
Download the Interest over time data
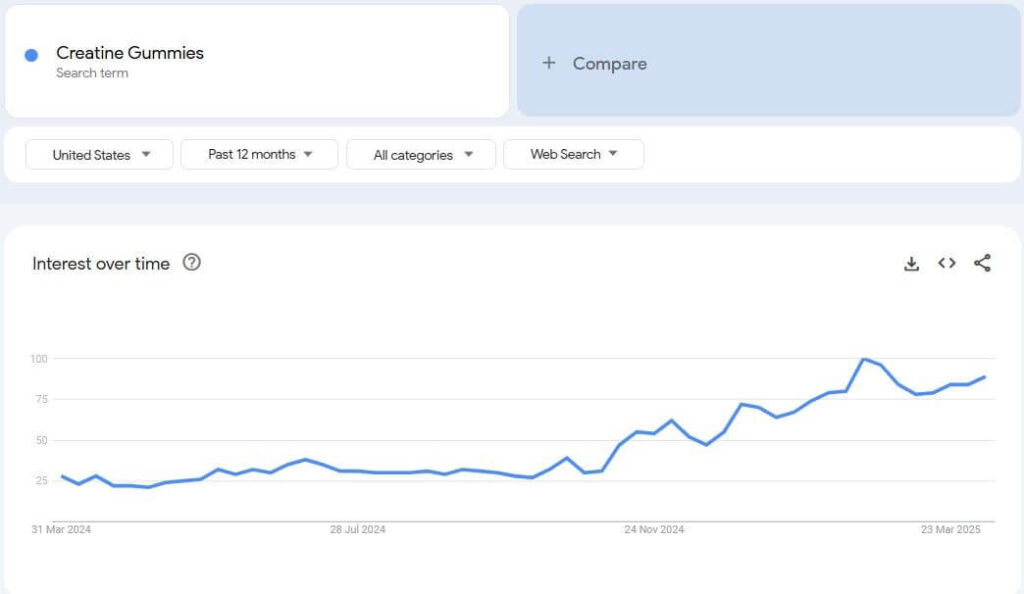pos(911,263)
